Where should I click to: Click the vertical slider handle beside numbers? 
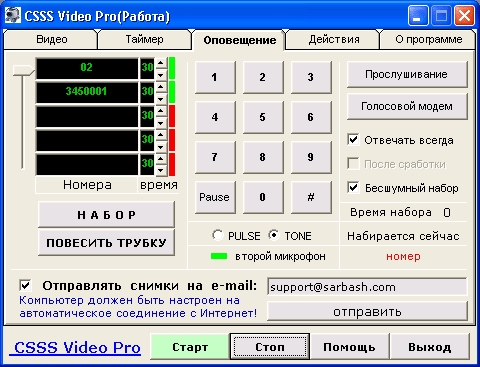click(x=23, y=70)
